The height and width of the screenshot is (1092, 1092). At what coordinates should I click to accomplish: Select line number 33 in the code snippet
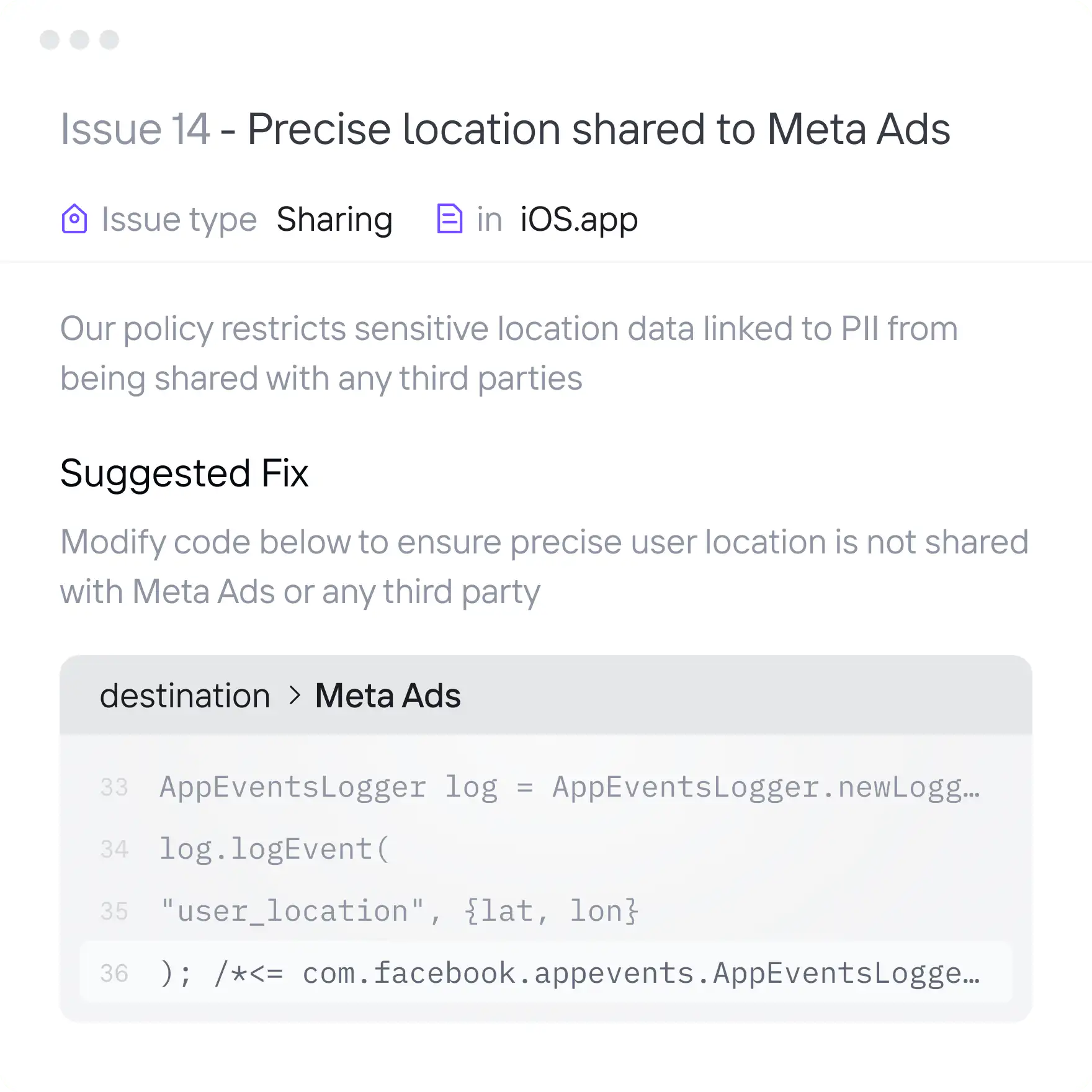(114, 787)
